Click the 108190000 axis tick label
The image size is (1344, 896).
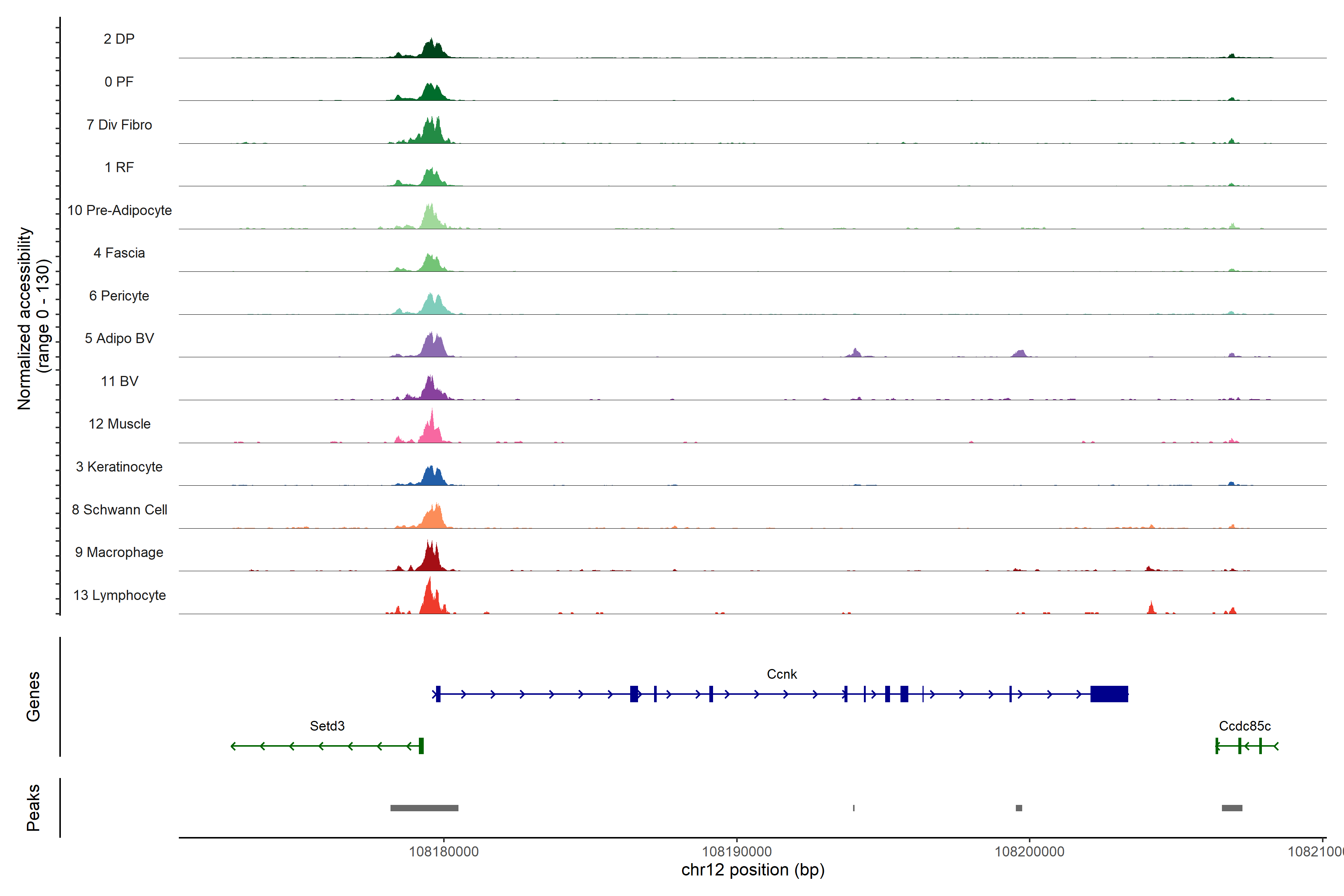point(737,852)
